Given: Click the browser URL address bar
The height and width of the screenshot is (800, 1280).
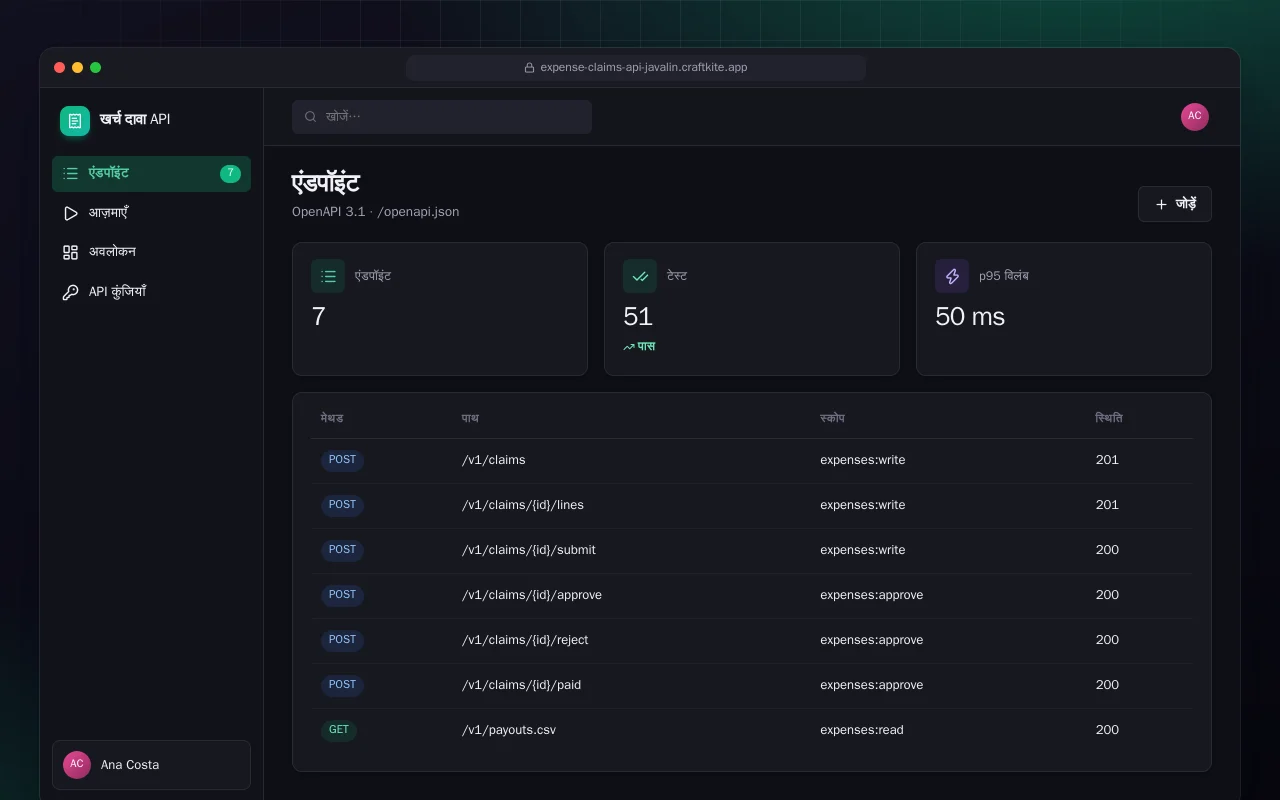Looking at the screenshot, I should tap(636, 68).
